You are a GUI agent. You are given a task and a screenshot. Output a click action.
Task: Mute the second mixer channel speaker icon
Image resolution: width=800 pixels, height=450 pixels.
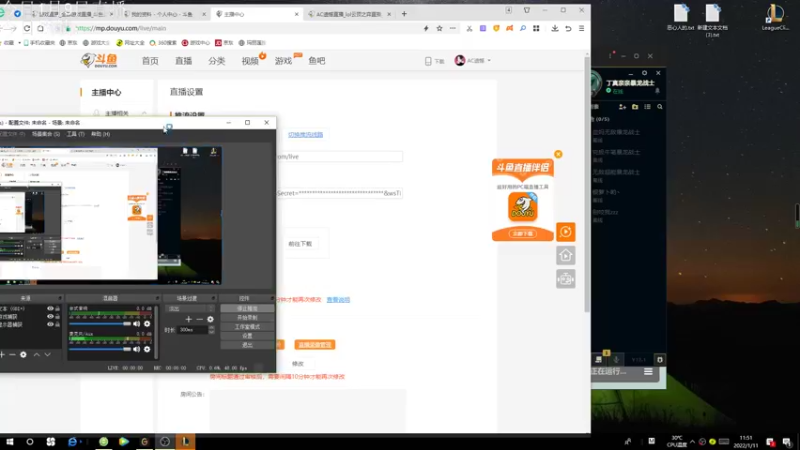(x=136, y=349)
